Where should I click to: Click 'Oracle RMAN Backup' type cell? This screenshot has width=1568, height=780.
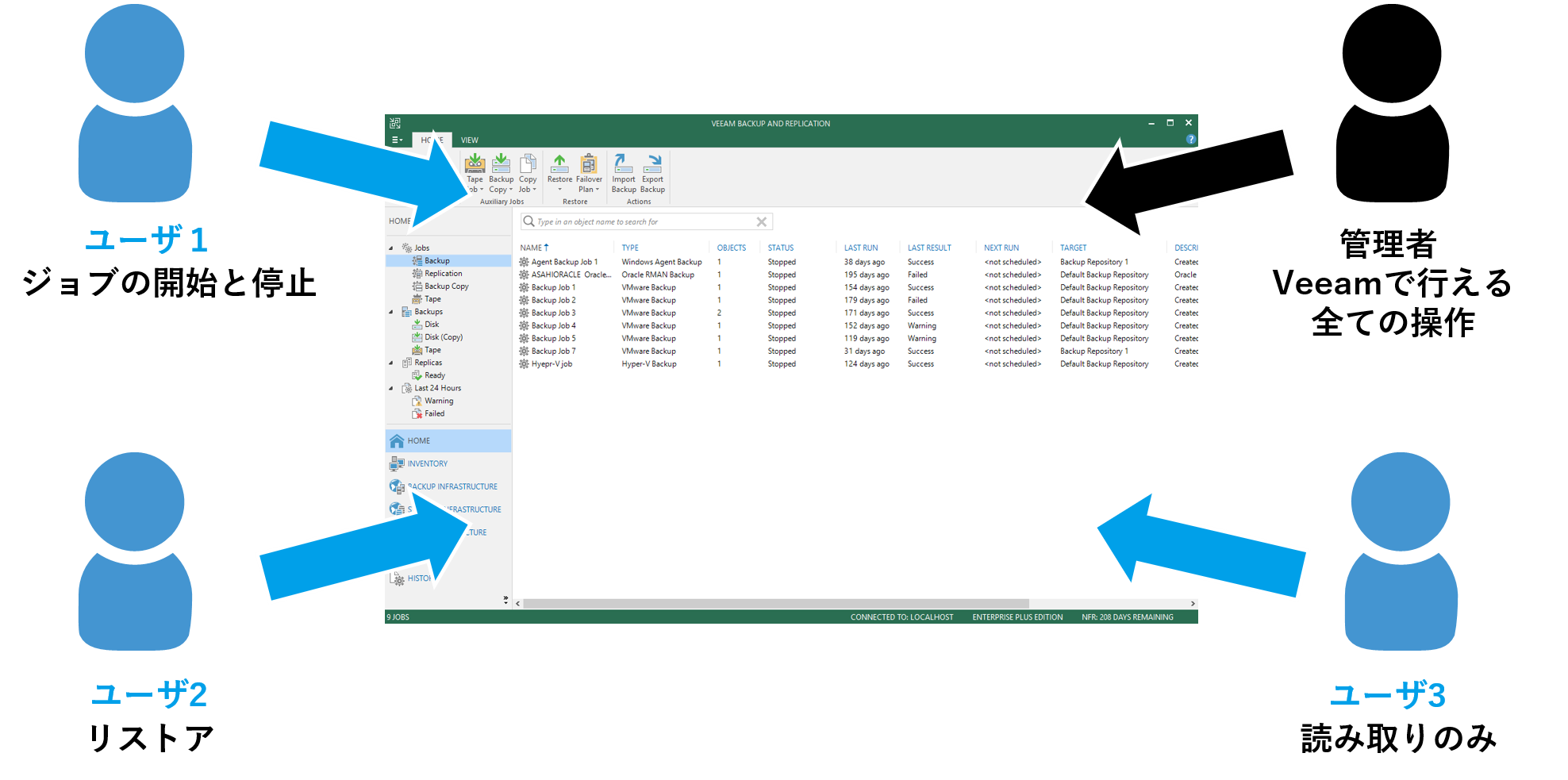click(x=658, y=275)
